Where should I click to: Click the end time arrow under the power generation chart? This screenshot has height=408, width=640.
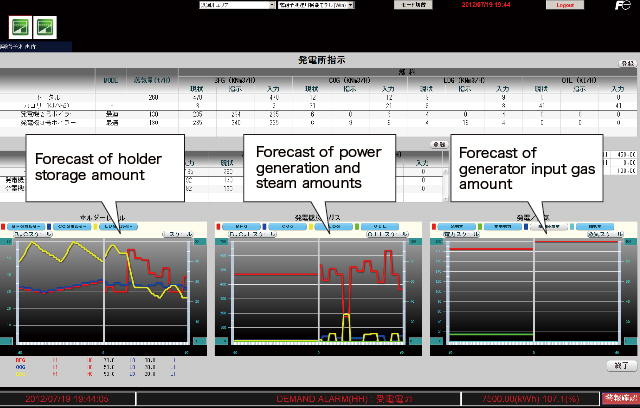402,352
